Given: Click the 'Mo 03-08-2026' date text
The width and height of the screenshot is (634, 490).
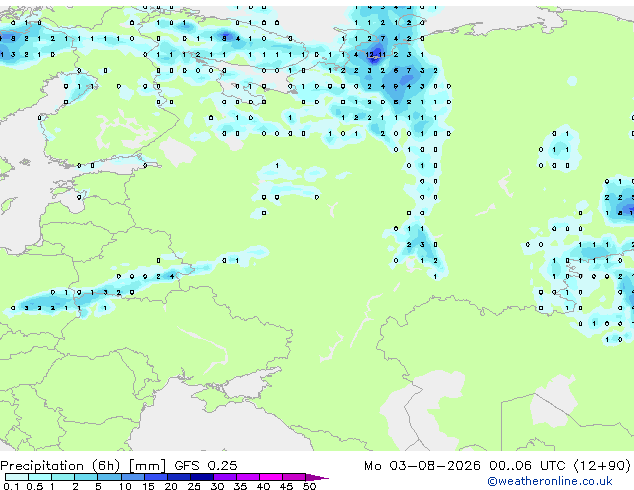Looking at the screenshot, I should click(422, 466).
